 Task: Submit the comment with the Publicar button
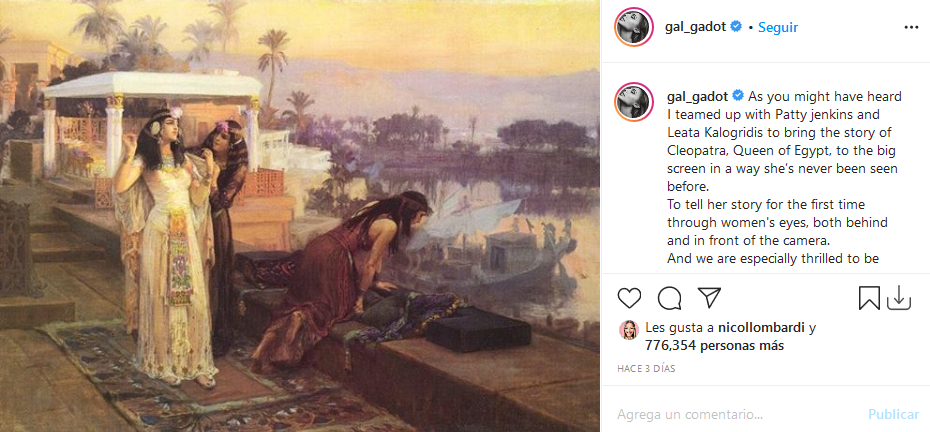pyautogui.click(x=894, y=414)
